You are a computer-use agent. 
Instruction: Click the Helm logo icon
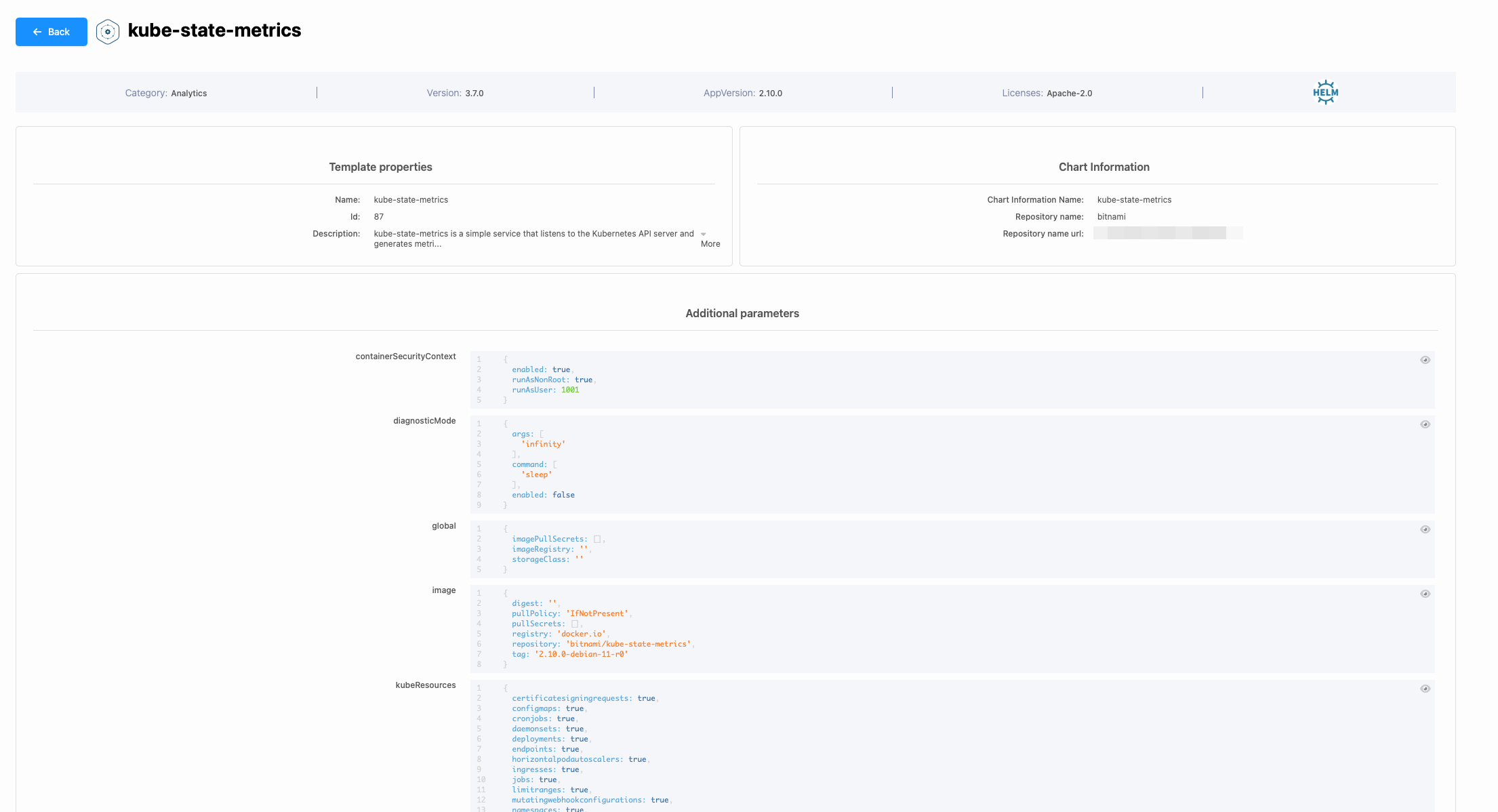pos(1325,92)
